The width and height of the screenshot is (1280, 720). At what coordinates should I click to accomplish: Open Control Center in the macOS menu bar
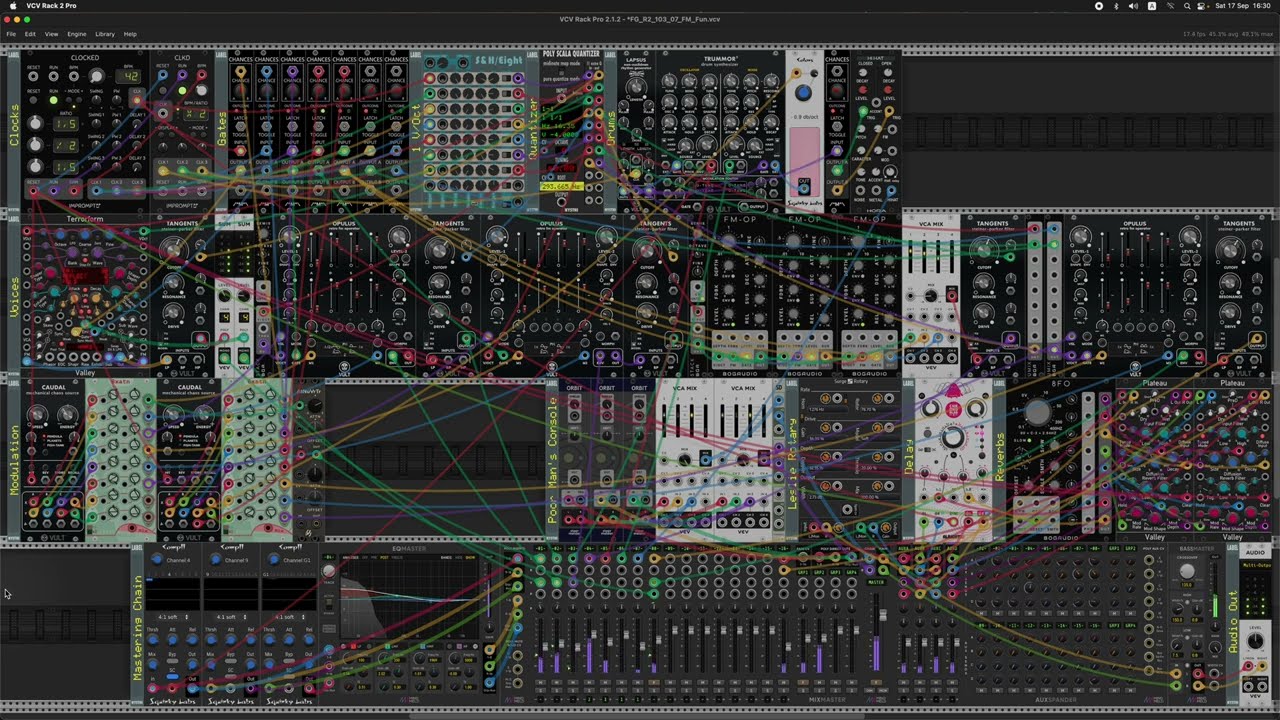(1203, 6)
